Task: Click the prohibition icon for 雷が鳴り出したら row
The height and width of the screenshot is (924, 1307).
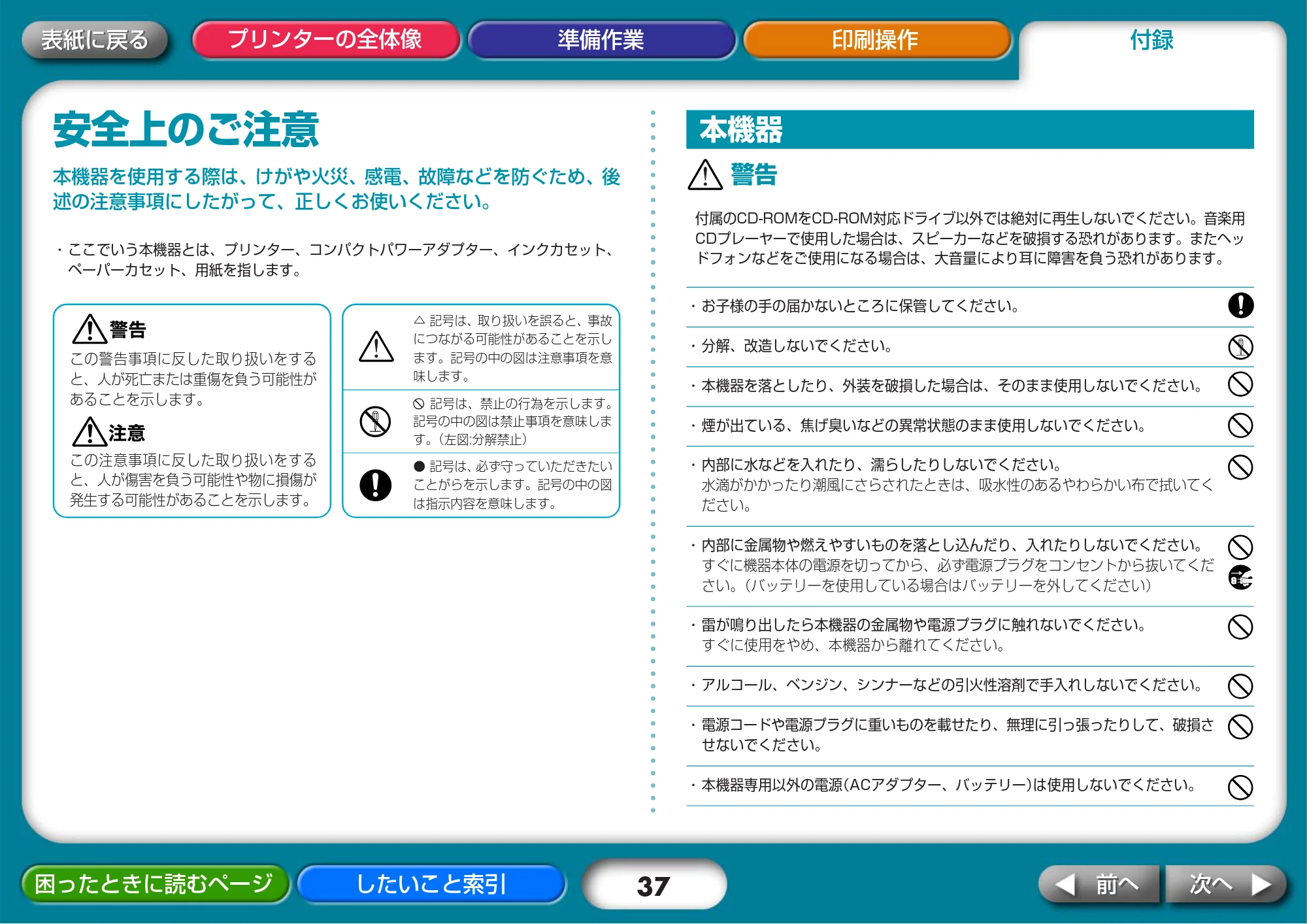Action: [x=1240, y=627]
